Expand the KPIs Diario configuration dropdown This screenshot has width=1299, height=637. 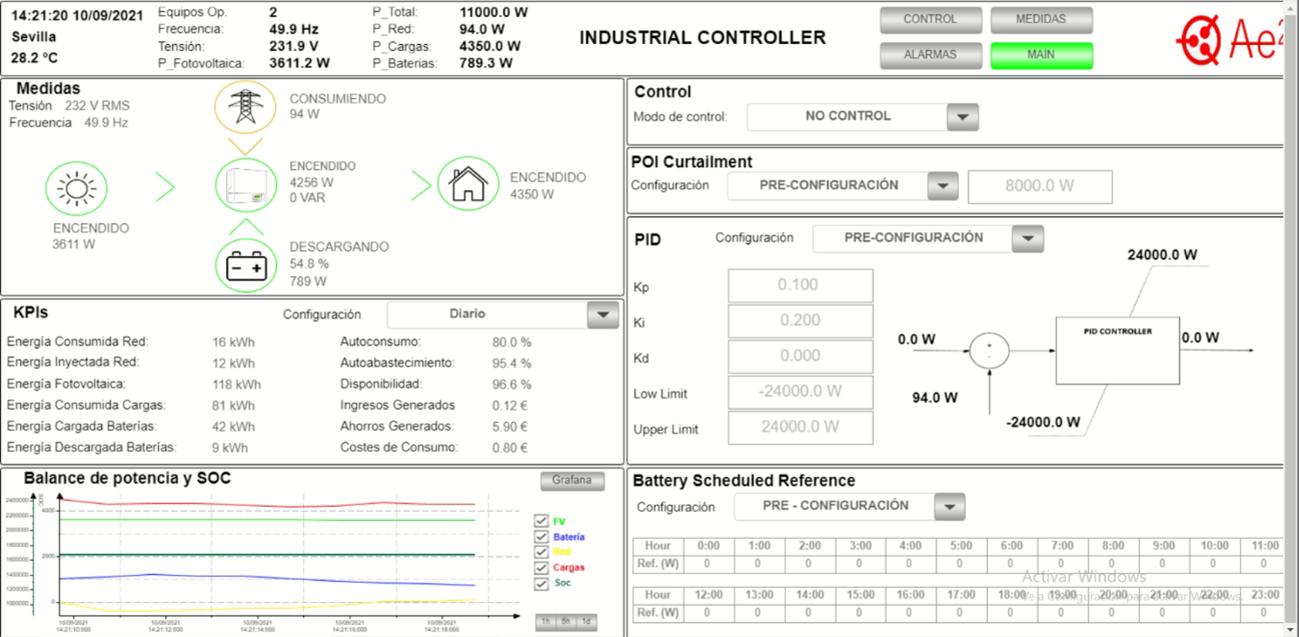click(602, 315)
